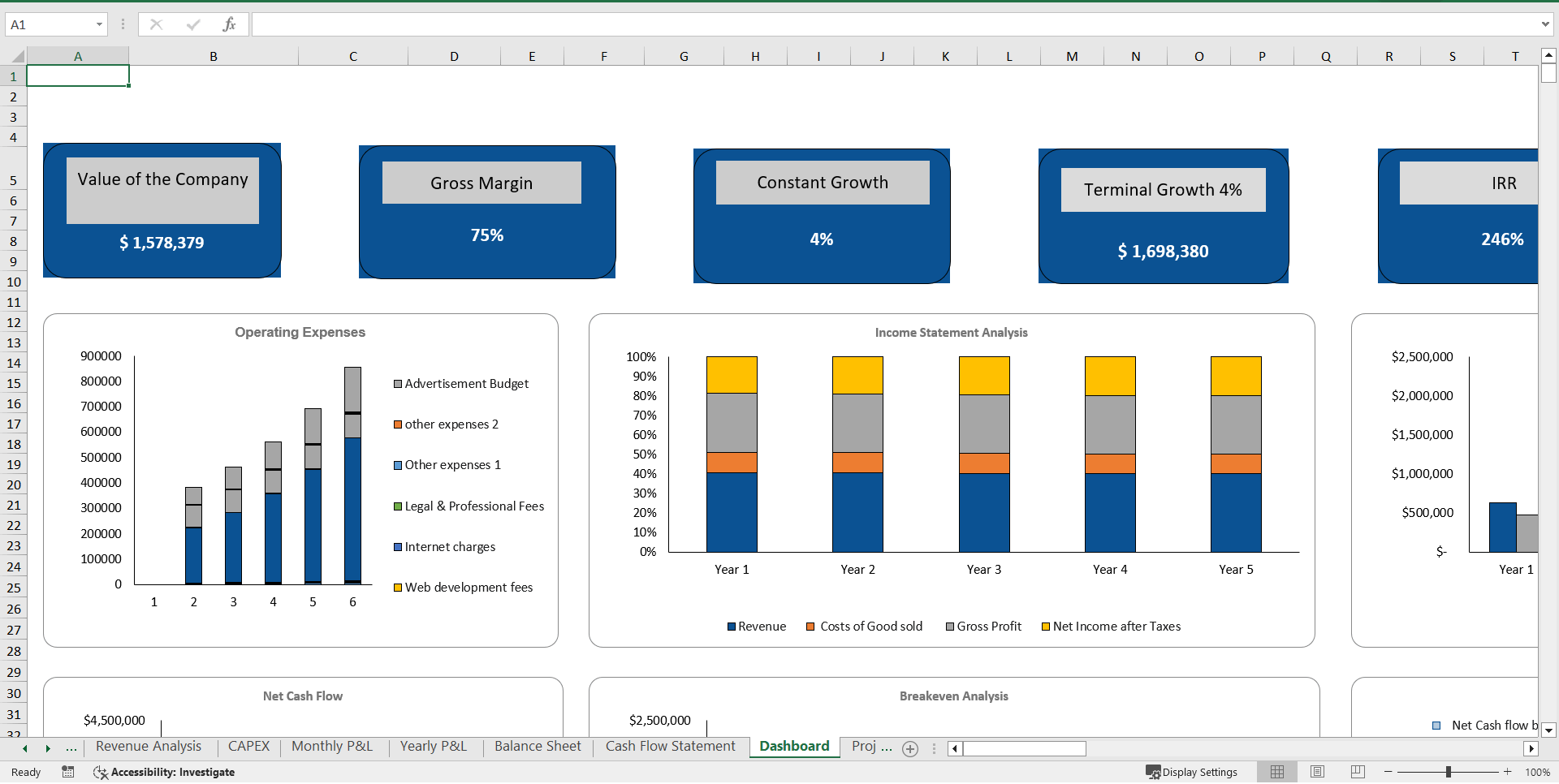Open the Name Box dropdown

(101, 24)
